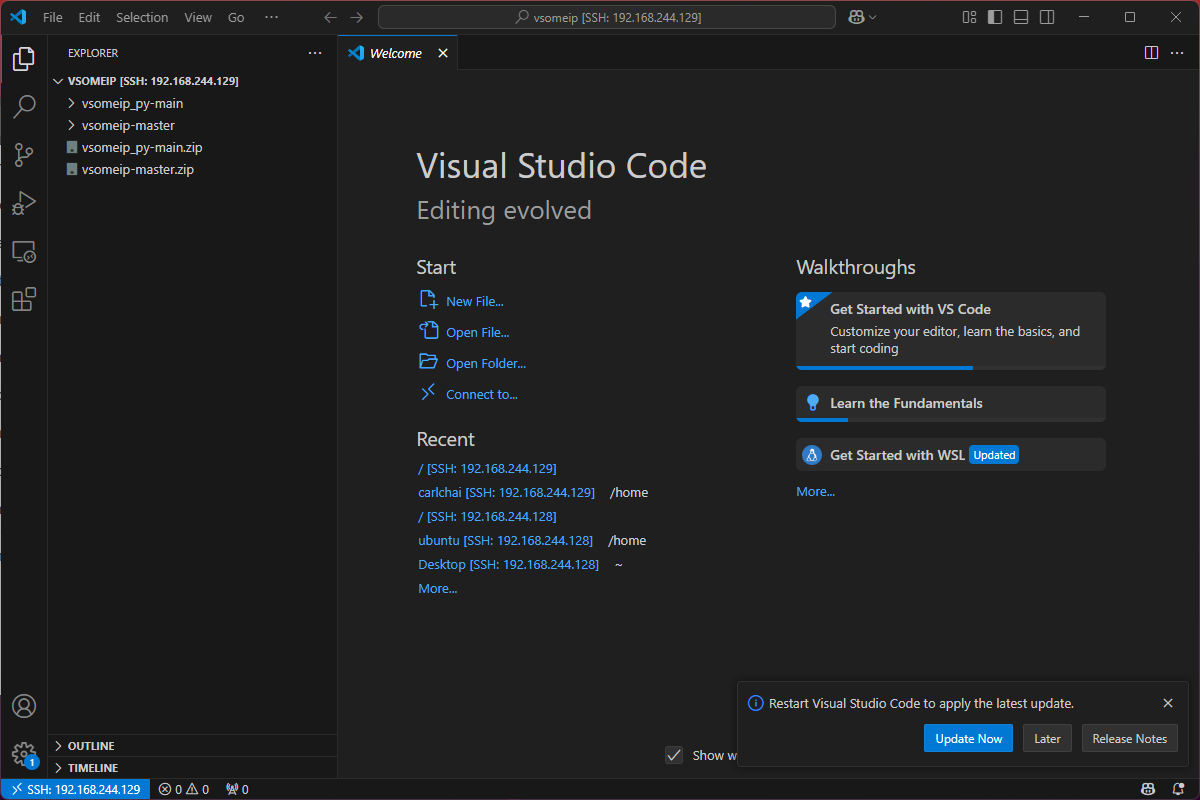Open the File menu

[53, 17]
